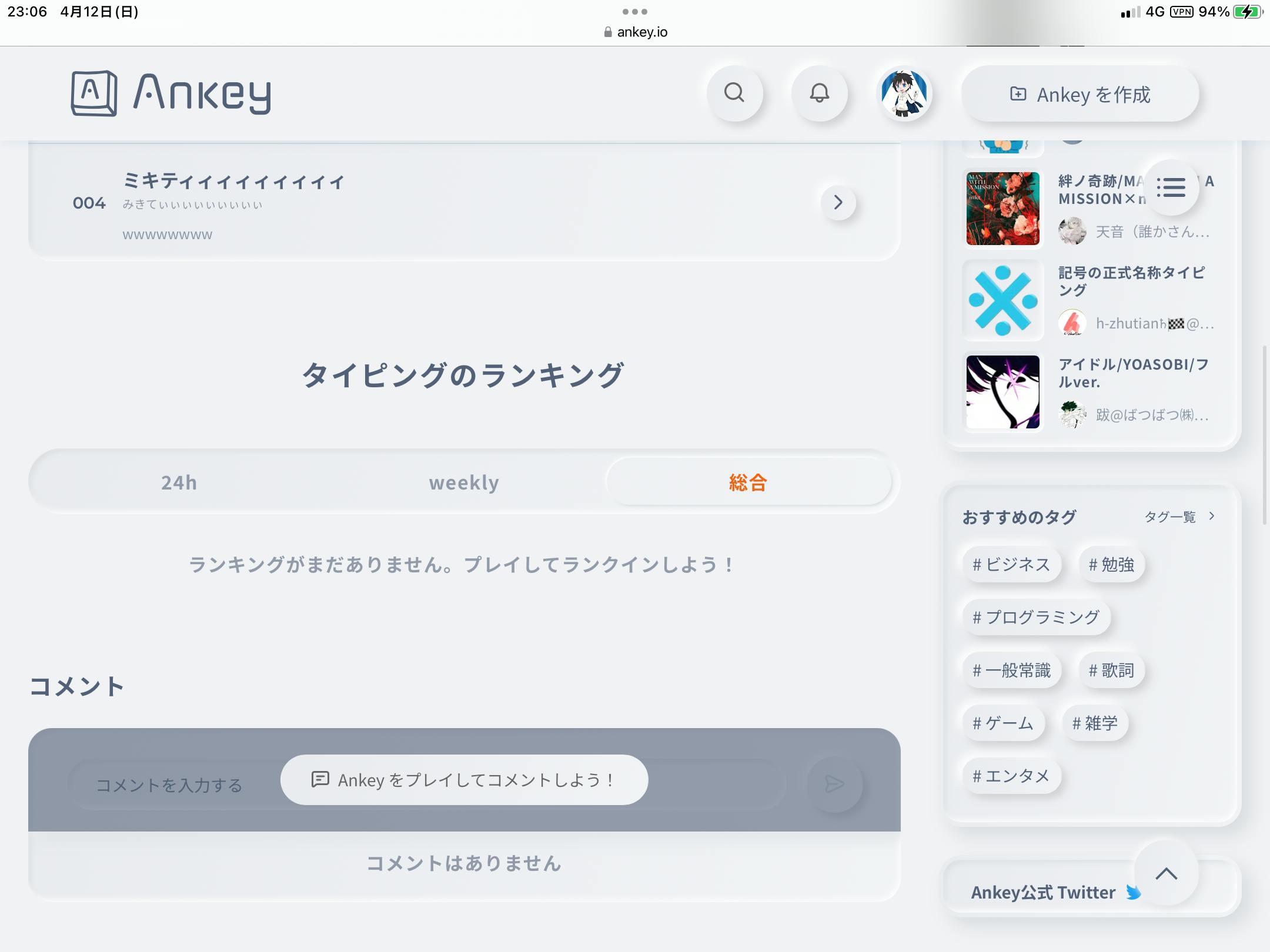1270x952 pixels.
Task: Open the floating list menu icon
Action: pos(1171,187)
